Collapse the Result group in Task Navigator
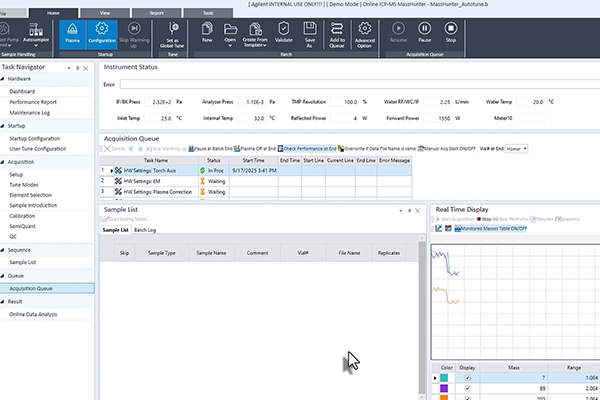600x400 pixels. tap(3, 302)
